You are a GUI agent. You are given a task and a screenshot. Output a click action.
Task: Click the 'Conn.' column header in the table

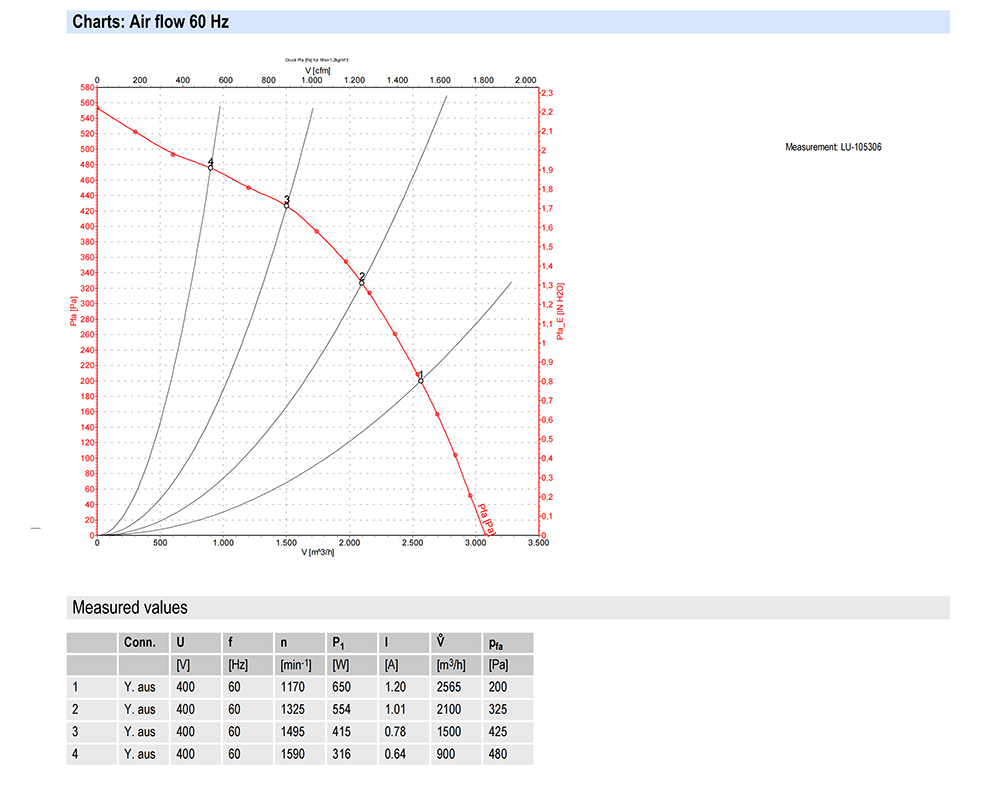[x=139, y=643]
